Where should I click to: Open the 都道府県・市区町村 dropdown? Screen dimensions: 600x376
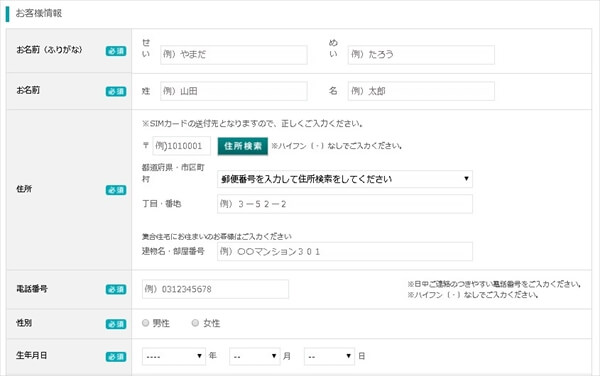point(345,179)
